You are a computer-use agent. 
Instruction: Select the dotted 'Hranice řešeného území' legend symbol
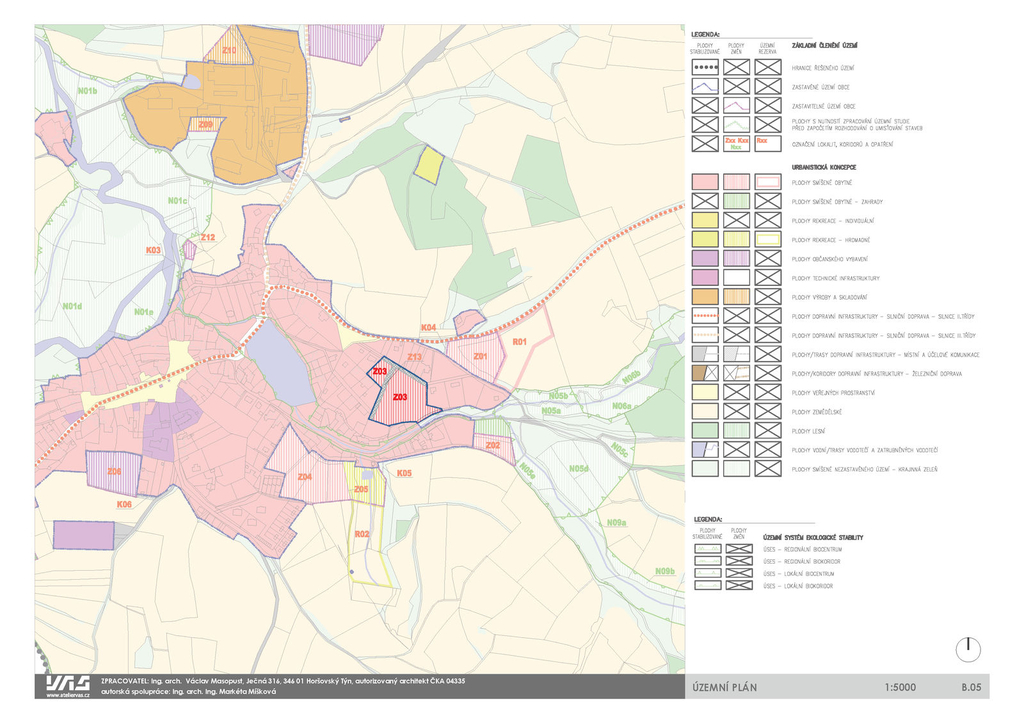[x=706, y=68]
